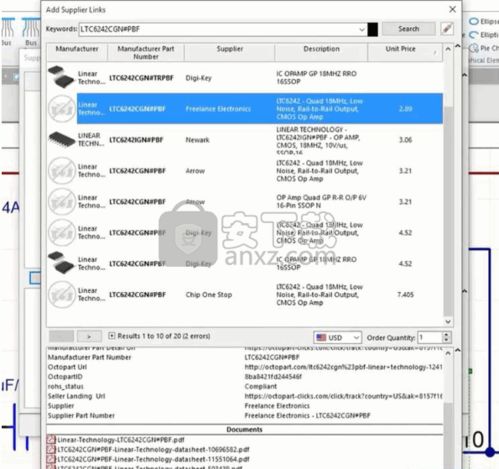Screen dimensions: 499x469
Task: Open the Keywords dropdown arrow
Action: click(362, 30)
